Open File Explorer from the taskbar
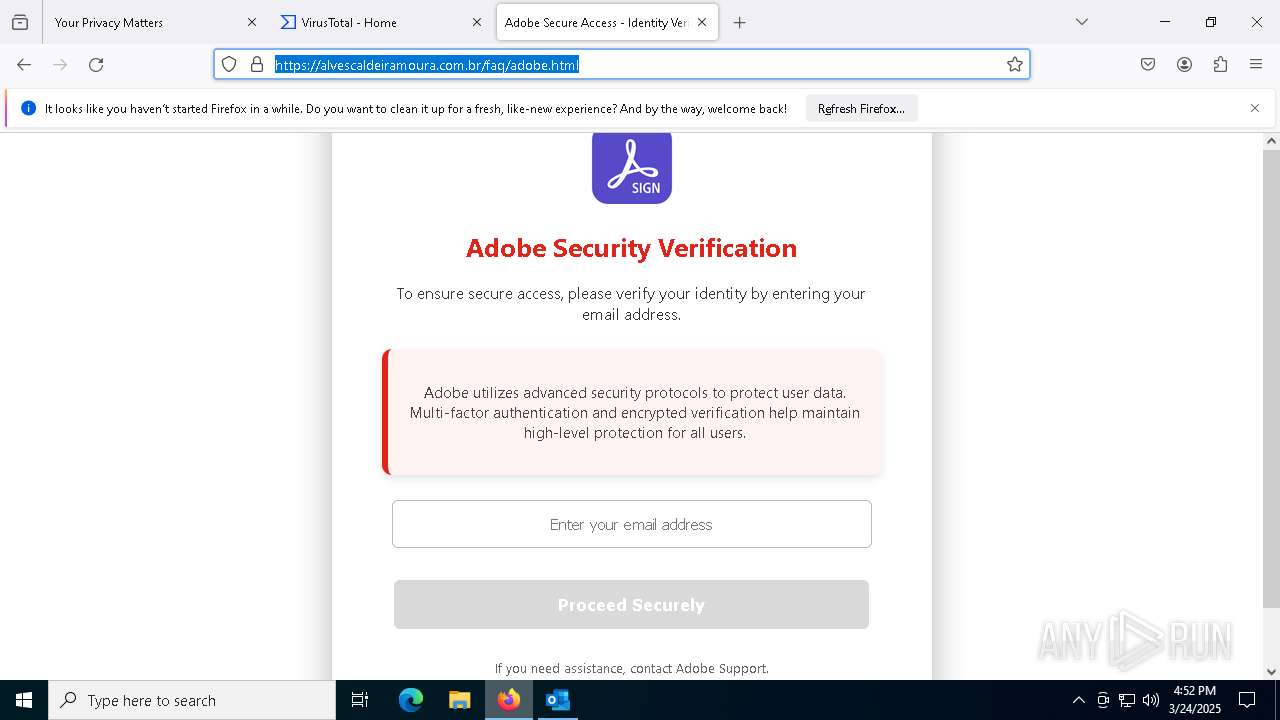Image resolution: width=1280 pixels, height=720 pixels. [x=459, y=700]
